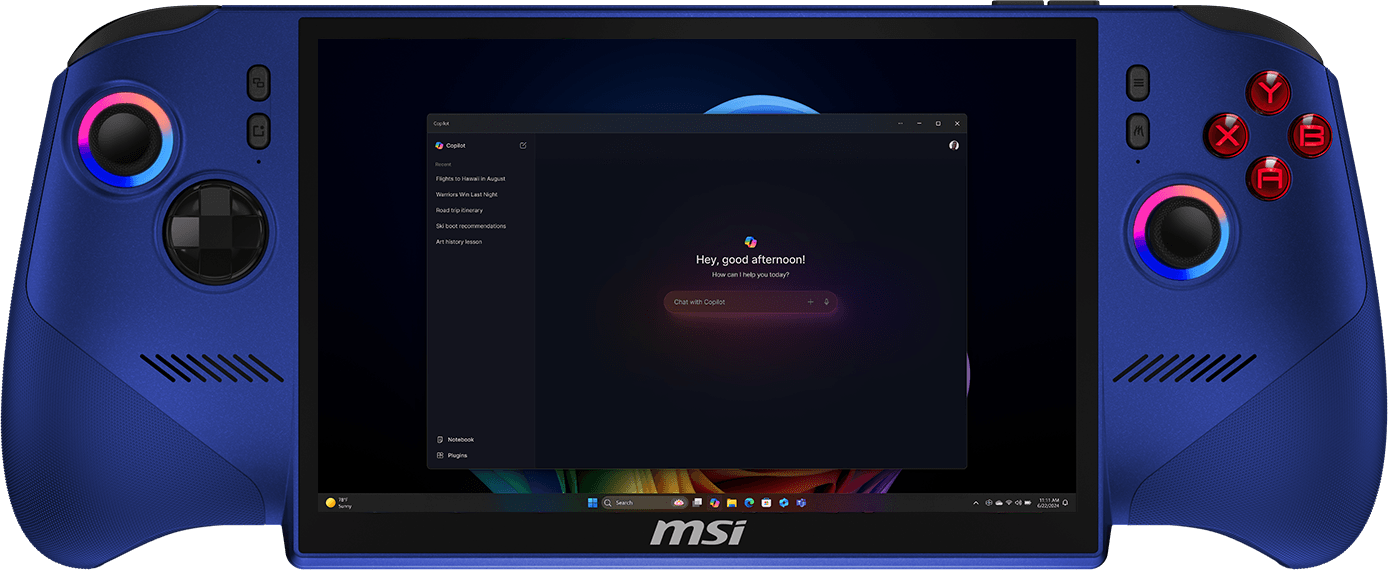This screenshot has height=570, width=1388.
Task: Open the three-dot menu in Copilot title bar
Action: 900,123
